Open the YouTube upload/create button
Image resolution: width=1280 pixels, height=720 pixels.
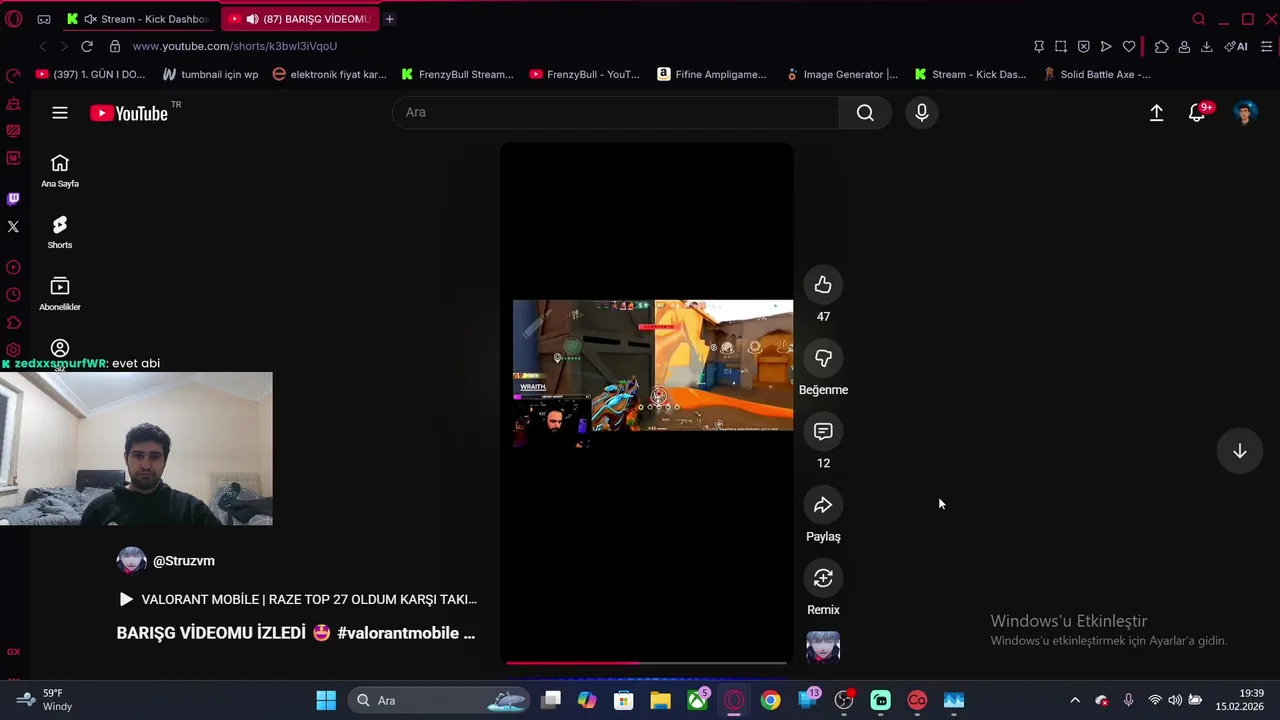[x=1156, y=113]
